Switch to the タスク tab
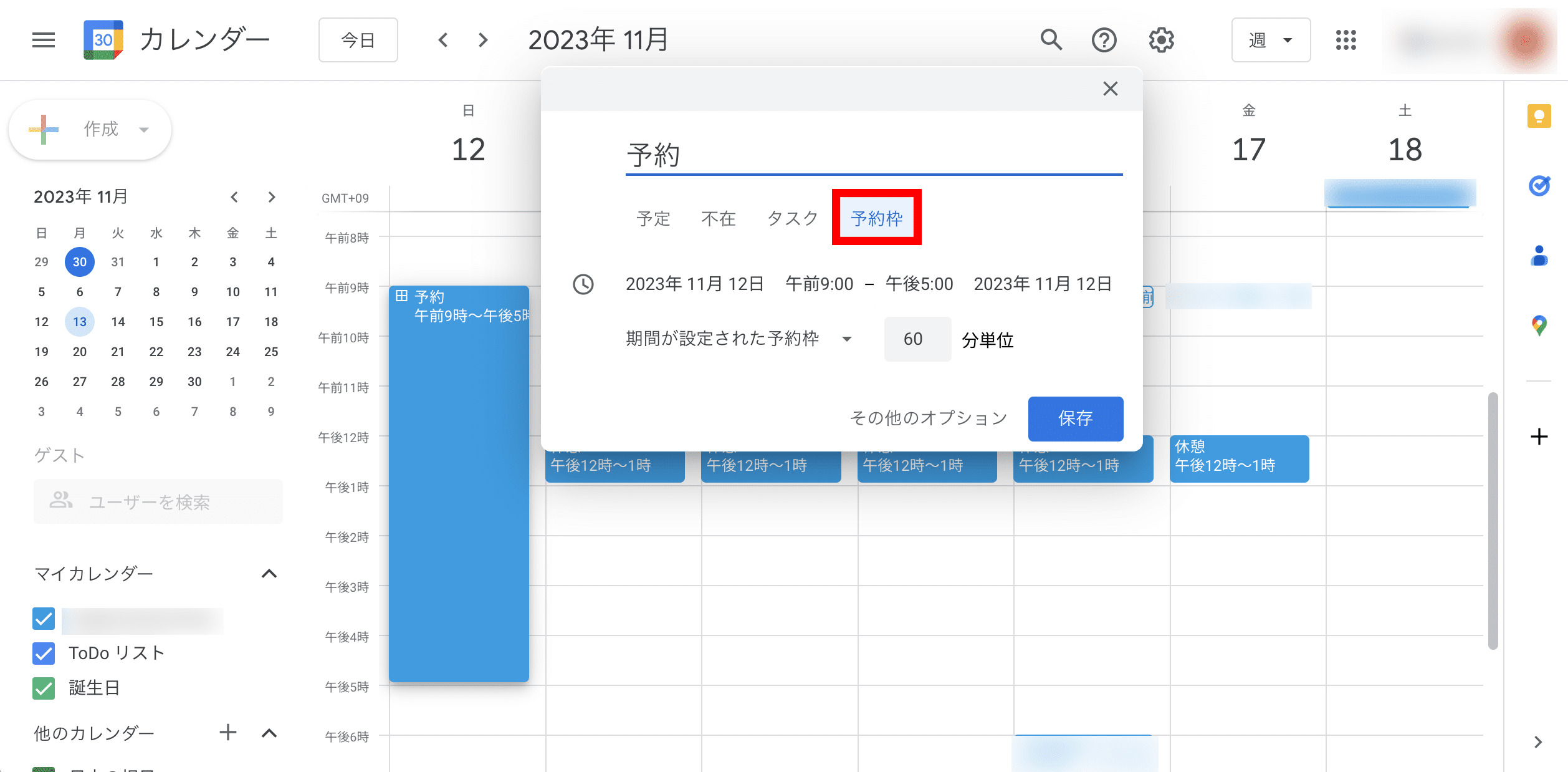 click(x=792, y=218)
